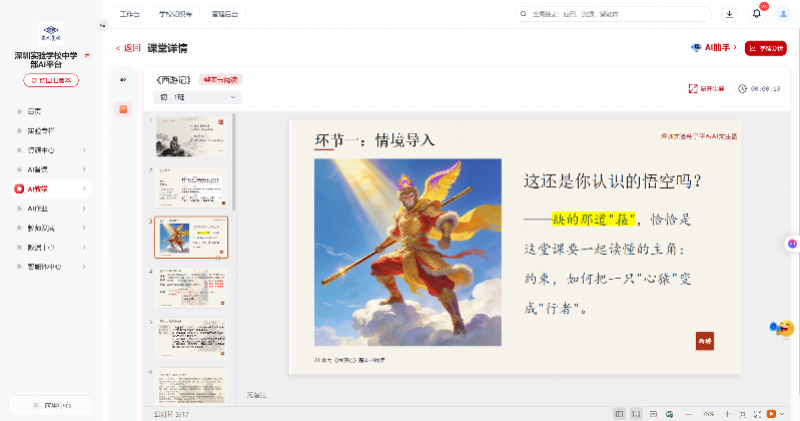Click the green round icon in the status bar
This screenshot has width=800, height=421.
[x=669, y=414]
